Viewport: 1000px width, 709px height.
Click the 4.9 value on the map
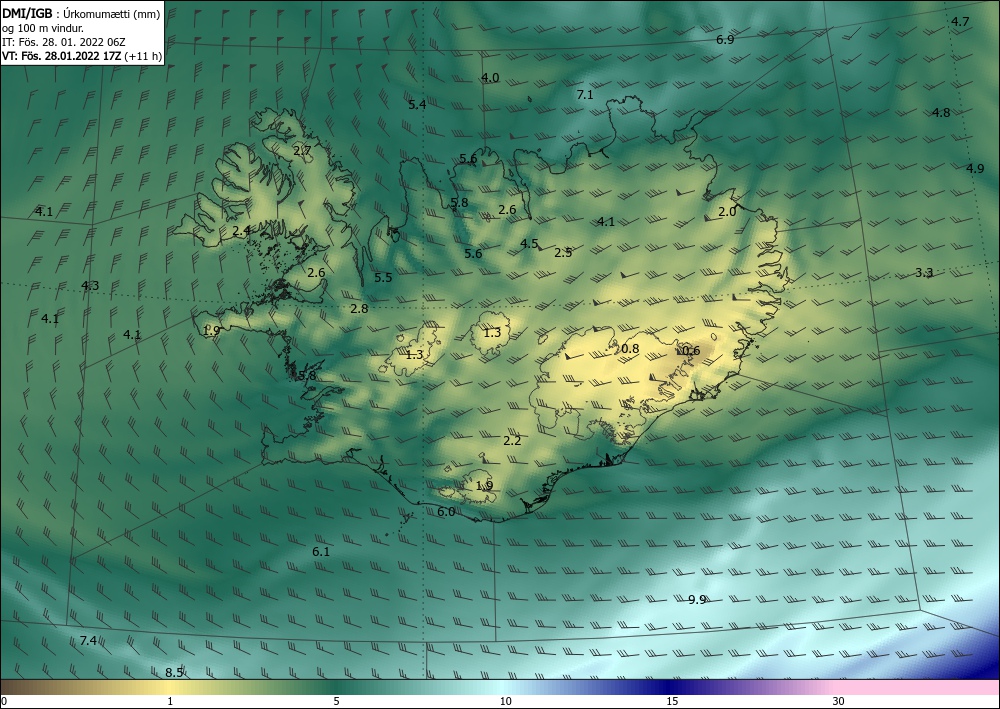(974, 169)
